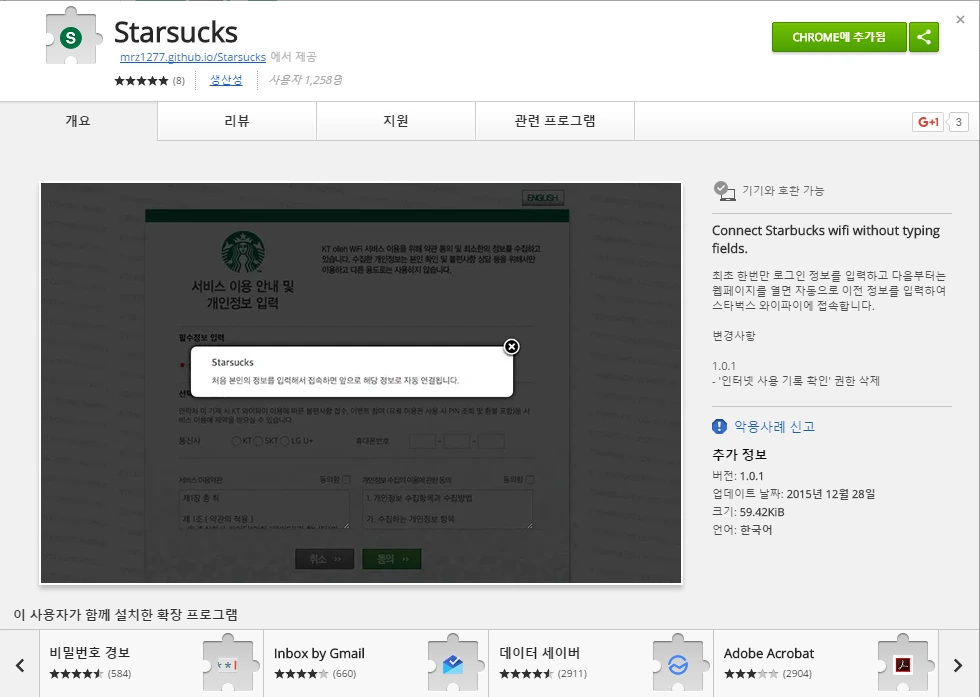Image resolution: width=980 pixels, height=697 pixels.
Task: Check 서비스 이용약관 동의함 checkbox in screenshot
Action: pyautogui.click(x=346, y=479)
